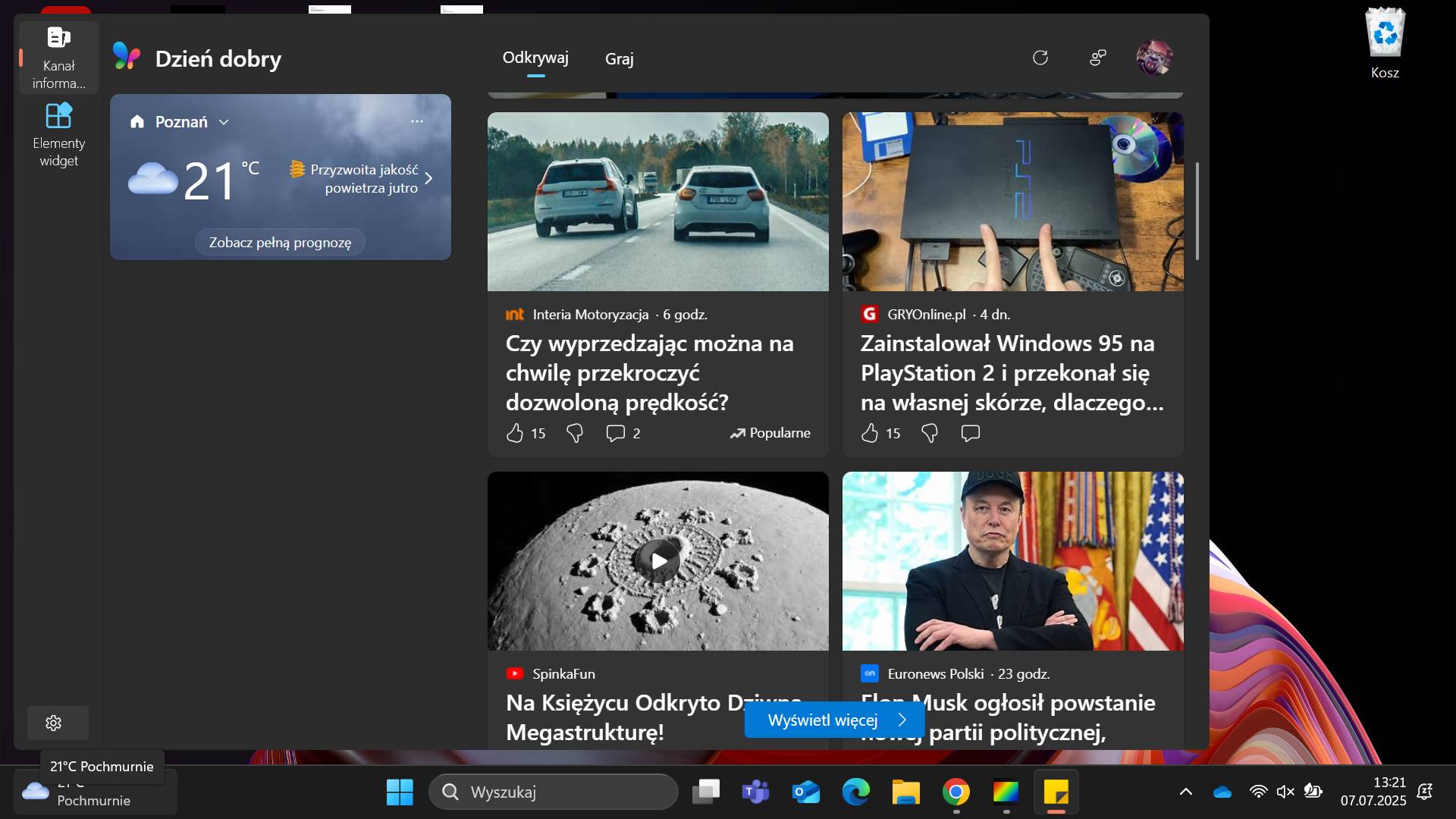This screenshot has height=819, width=1456.
Task: Open OneDrive cloud tray icon
Action: click(x=1222, y=792)
